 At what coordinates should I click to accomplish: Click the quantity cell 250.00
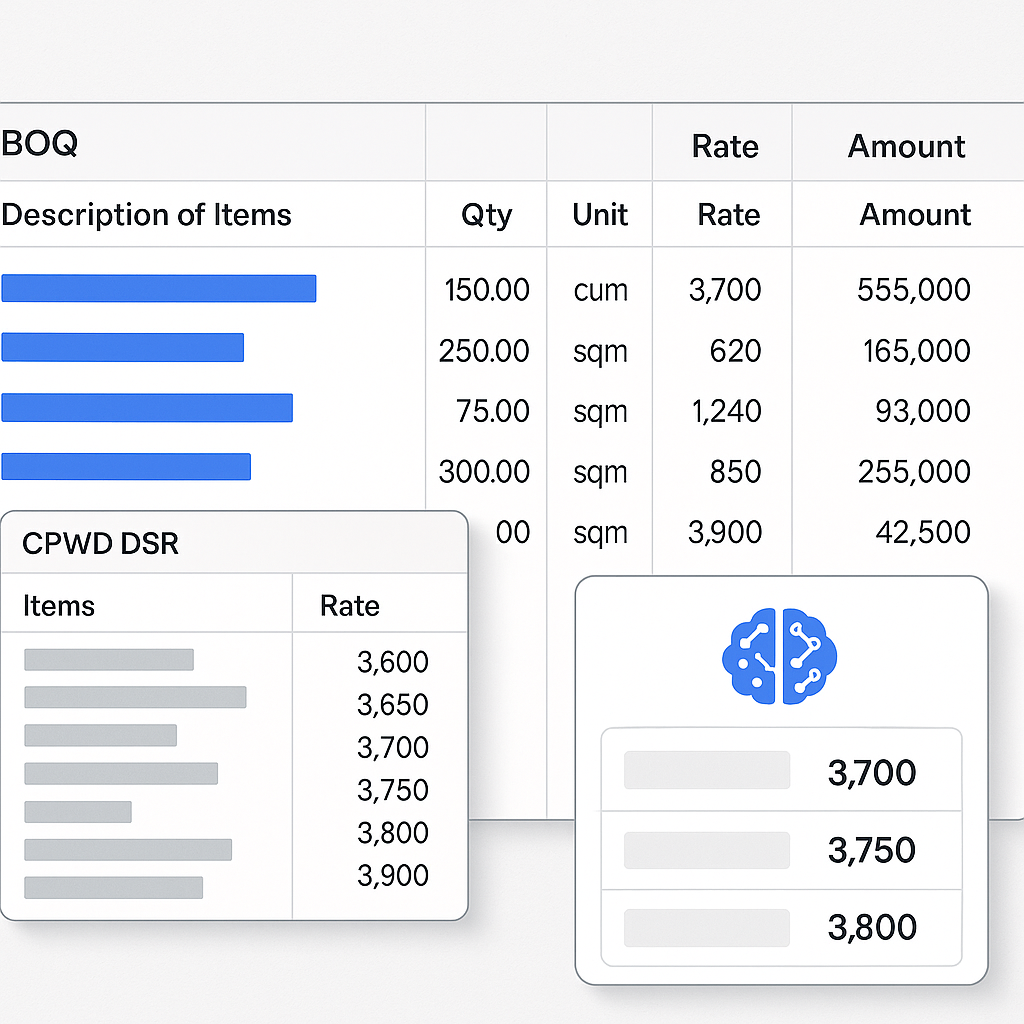484,351
